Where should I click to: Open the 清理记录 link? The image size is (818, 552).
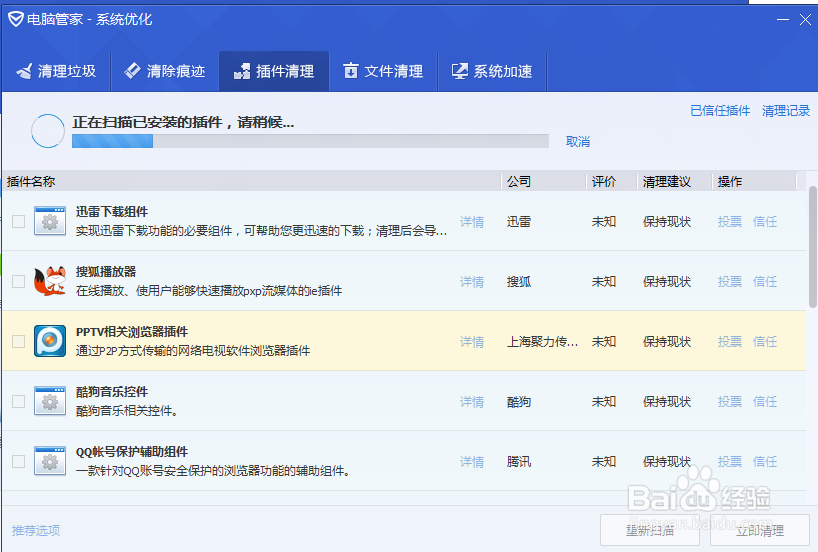tap(786, 111)
